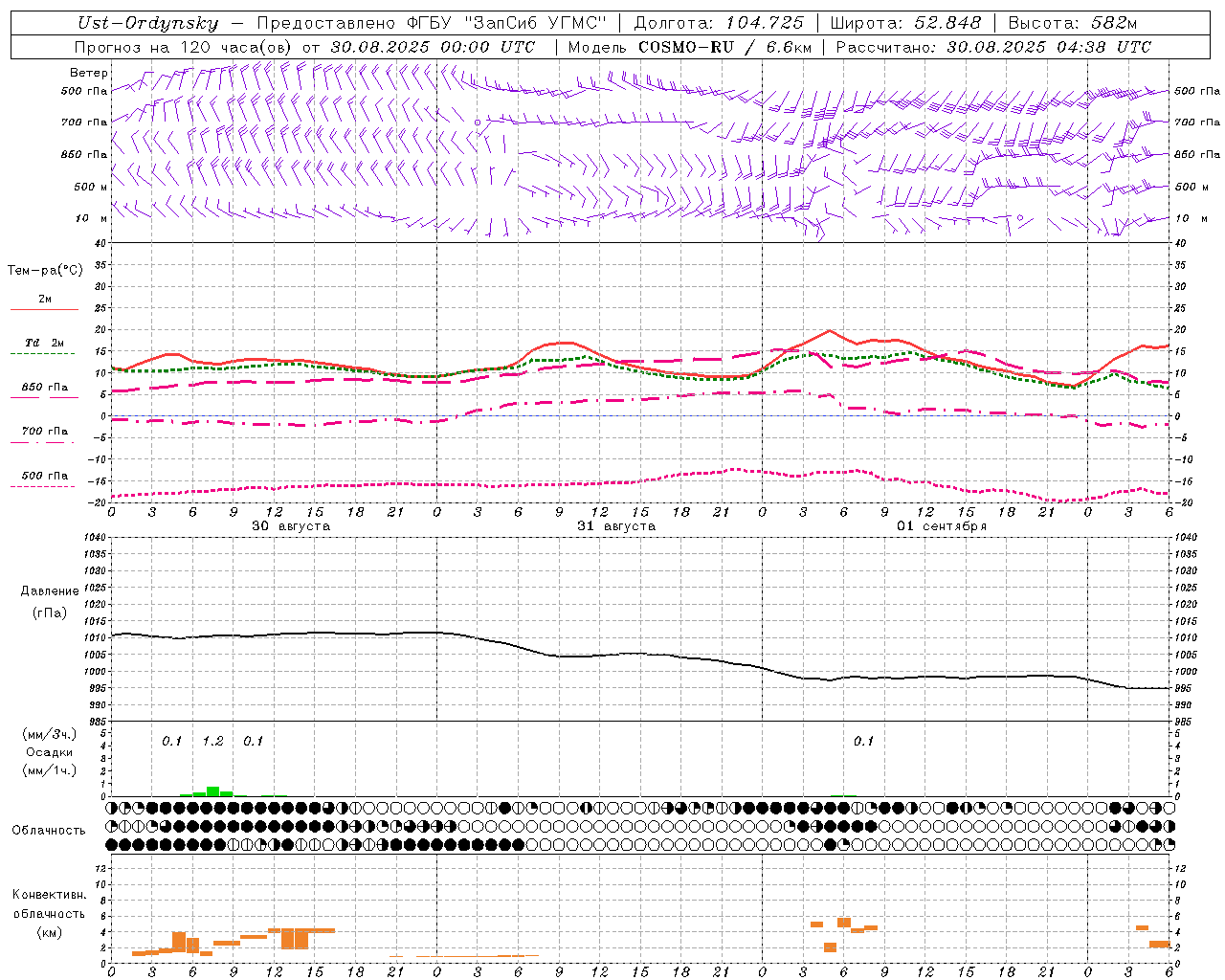Click the '(гПа)' unit under Давление
1225x980 pixels.
tap(50, 612)
